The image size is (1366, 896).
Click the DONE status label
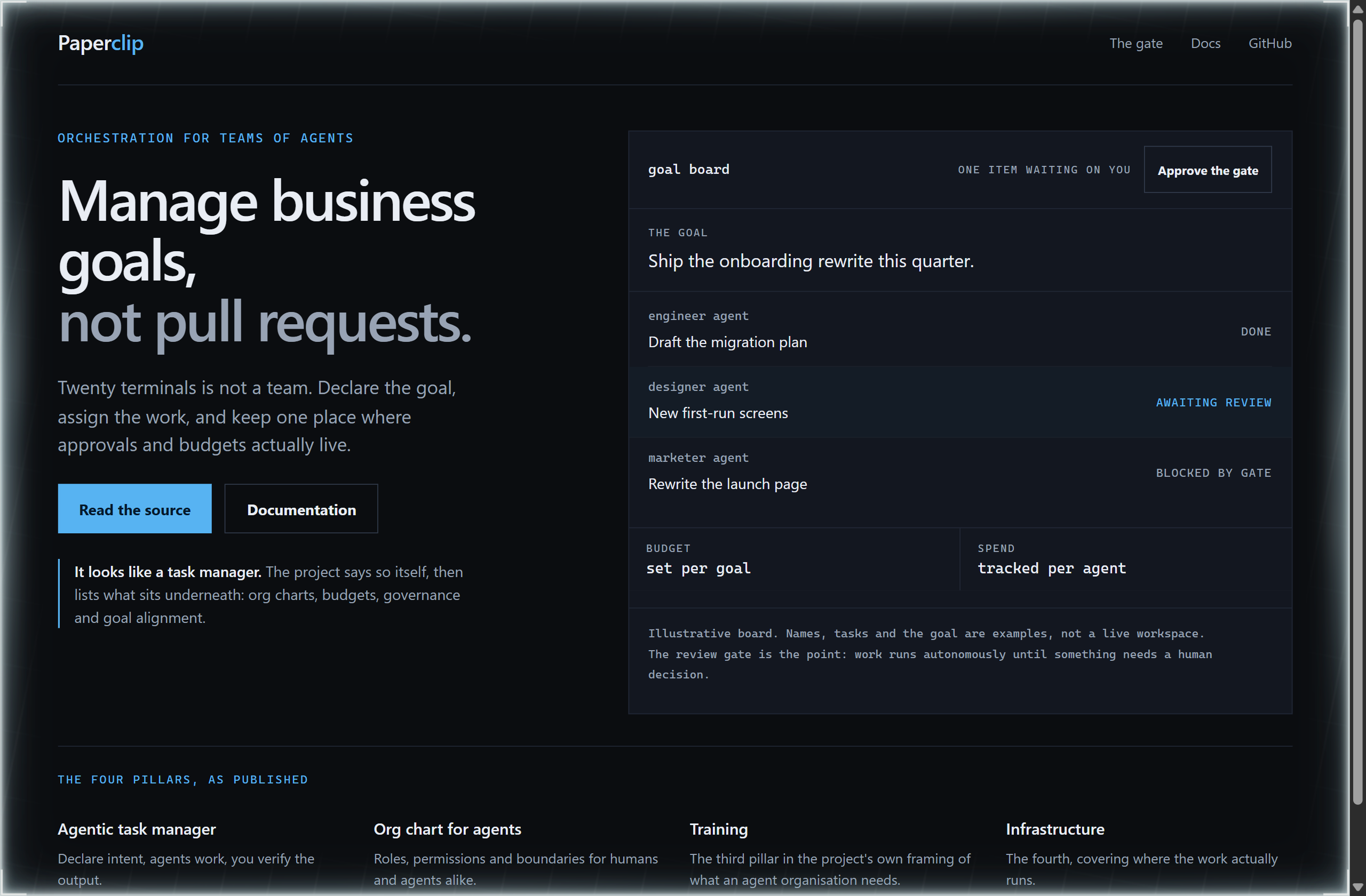(1256, 332)
